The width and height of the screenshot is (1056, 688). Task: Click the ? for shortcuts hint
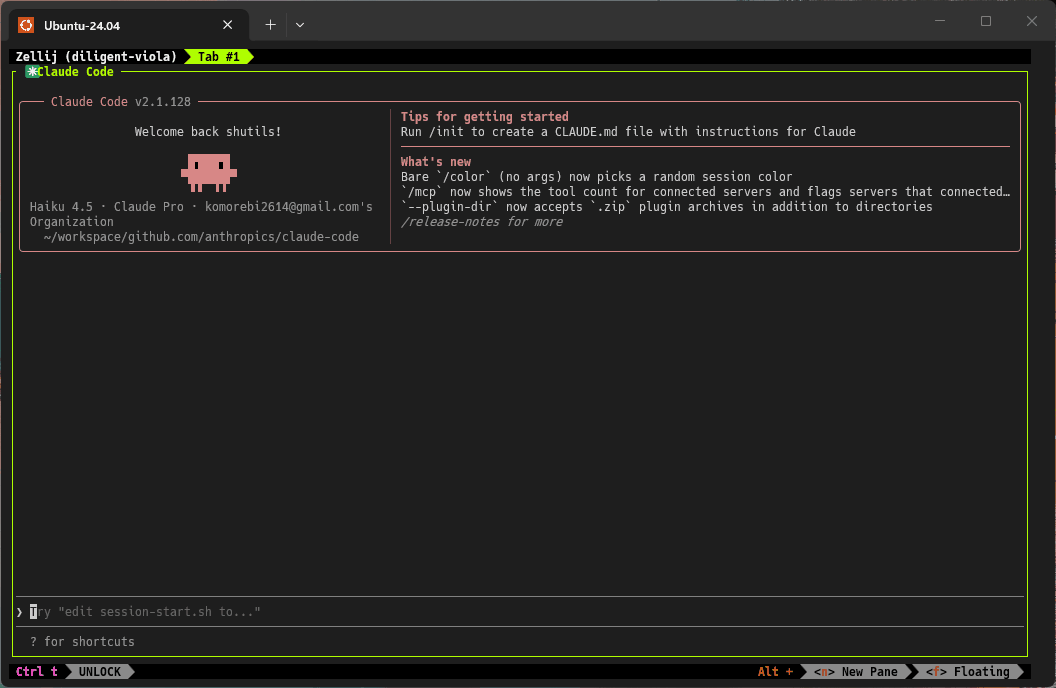[82, 642]
